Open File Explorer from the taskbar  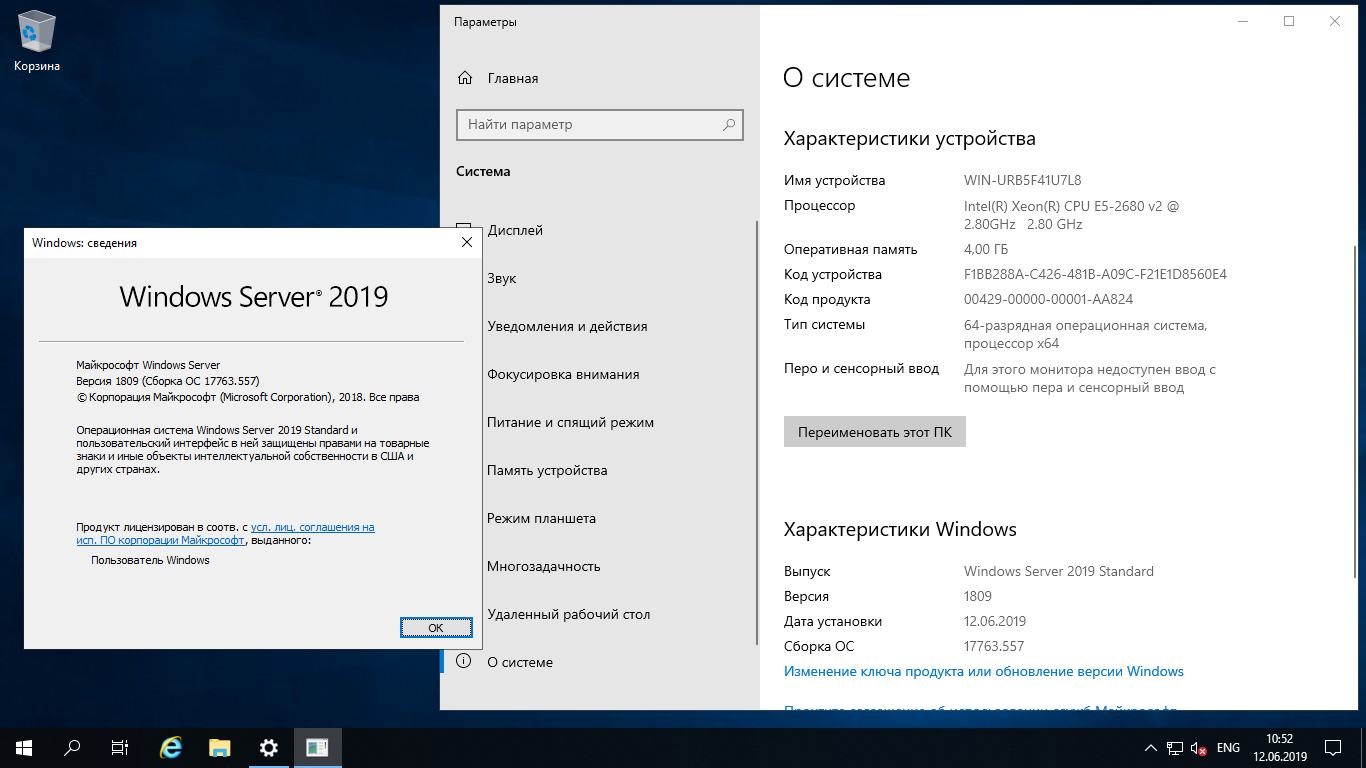[220, 747]
